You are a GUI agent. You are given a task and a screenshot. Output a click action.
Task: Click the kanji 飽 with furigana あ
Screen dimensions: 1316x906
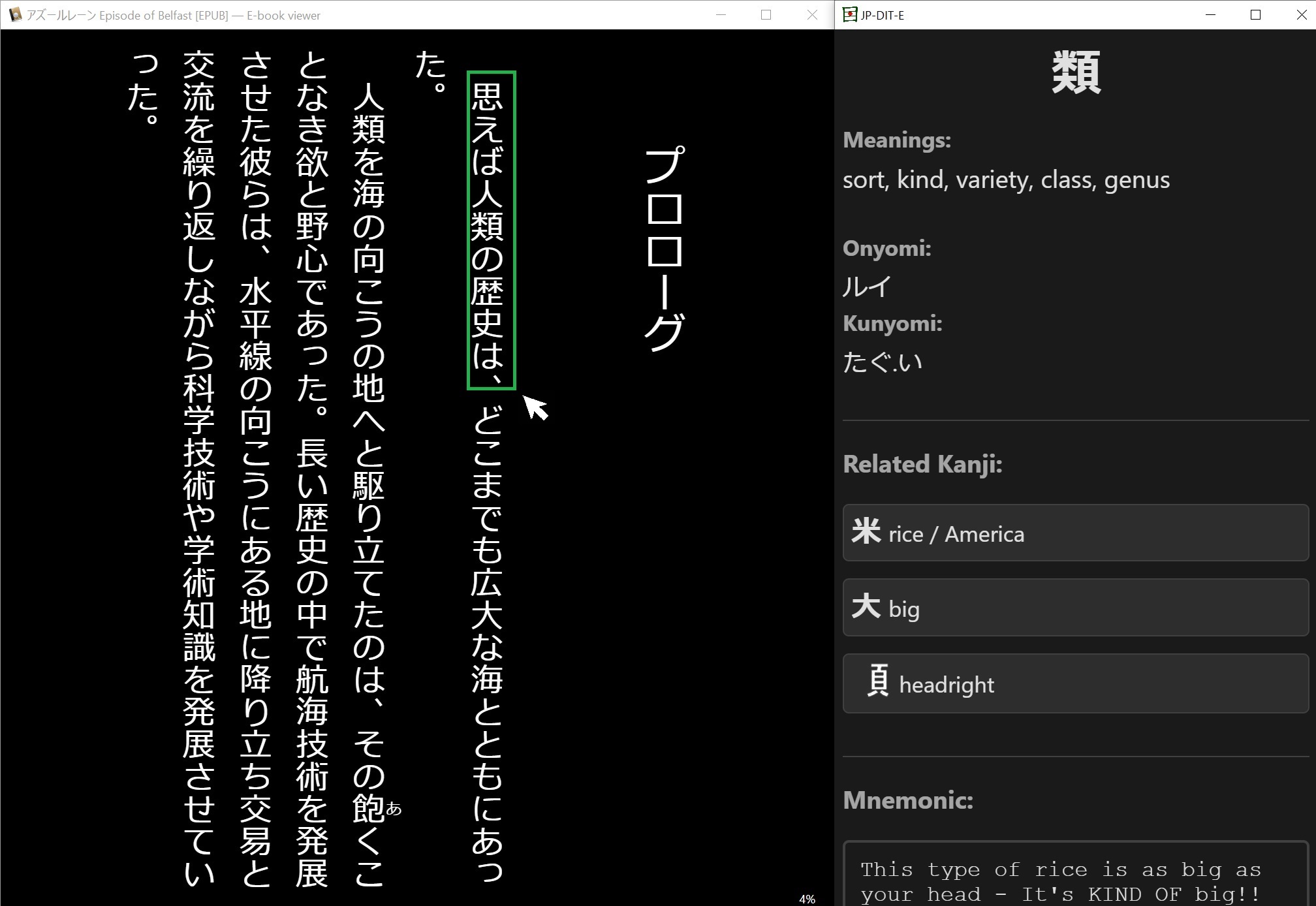(369, 809)
